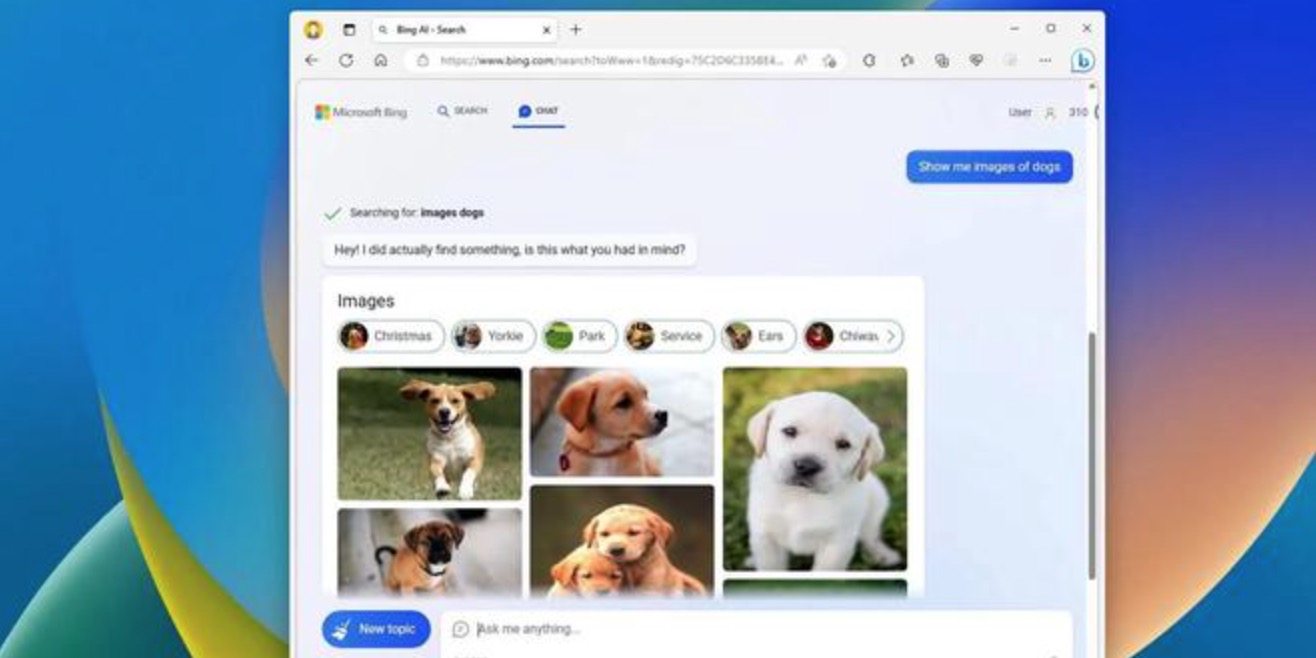Minimize the browser window
This screenshot has width=1316, height=658.
1015,29
